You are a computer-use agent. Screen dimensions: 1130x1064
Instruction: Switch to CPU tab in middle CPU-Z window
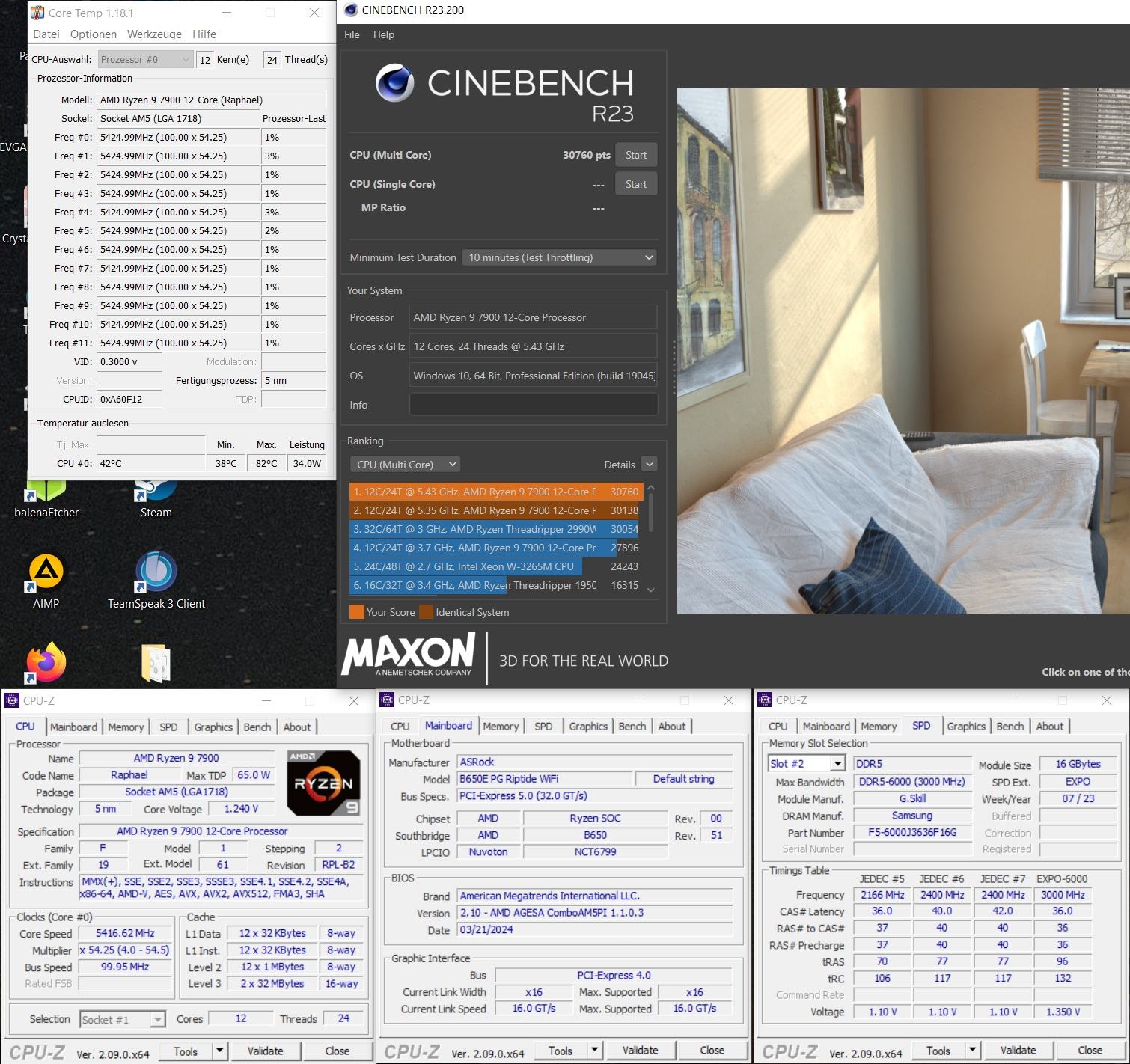pyautogui.click(x=400, y=726)
